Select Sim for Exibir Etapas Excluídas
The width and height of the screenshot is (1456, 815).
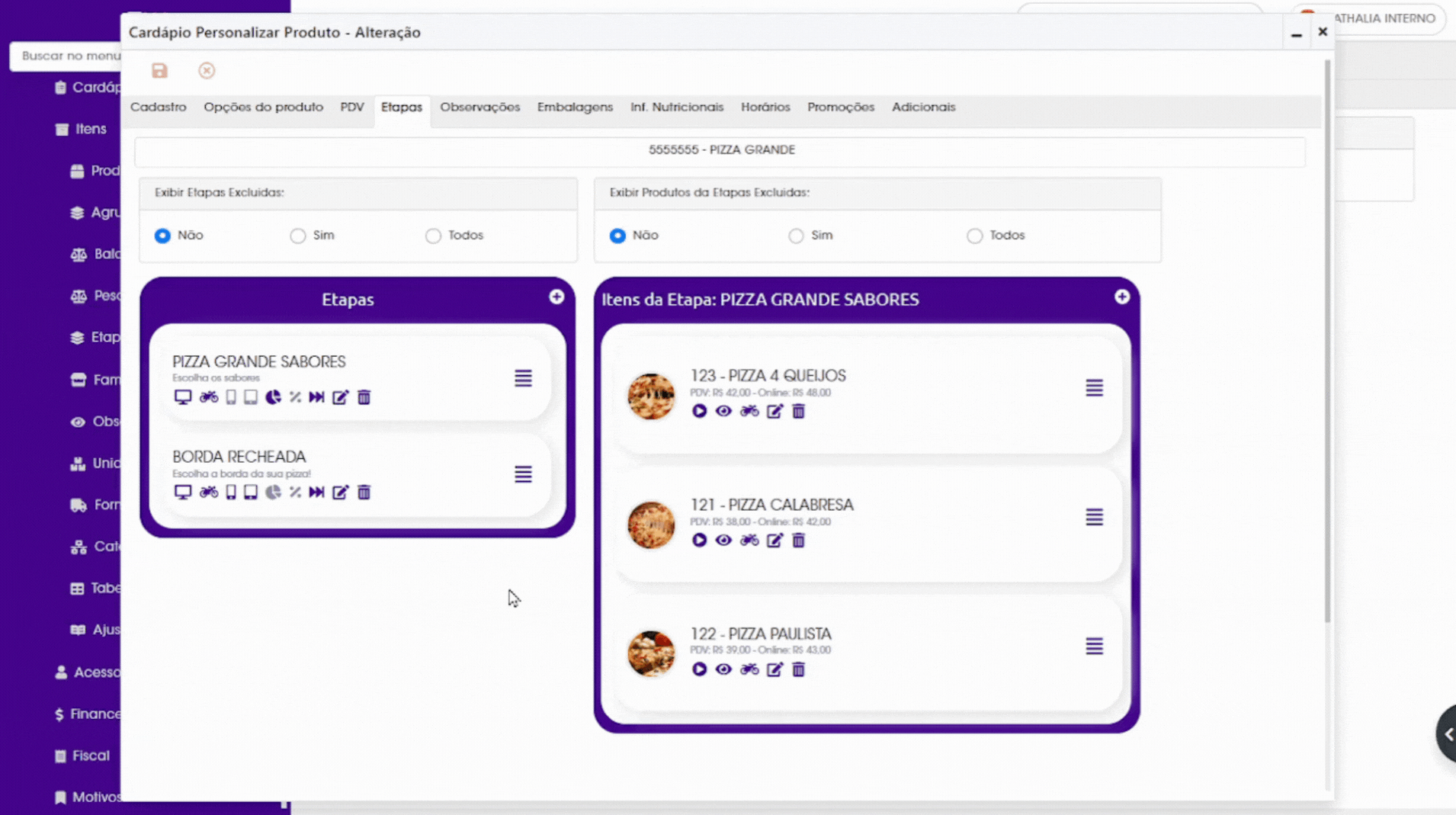(x=298, y=236)
